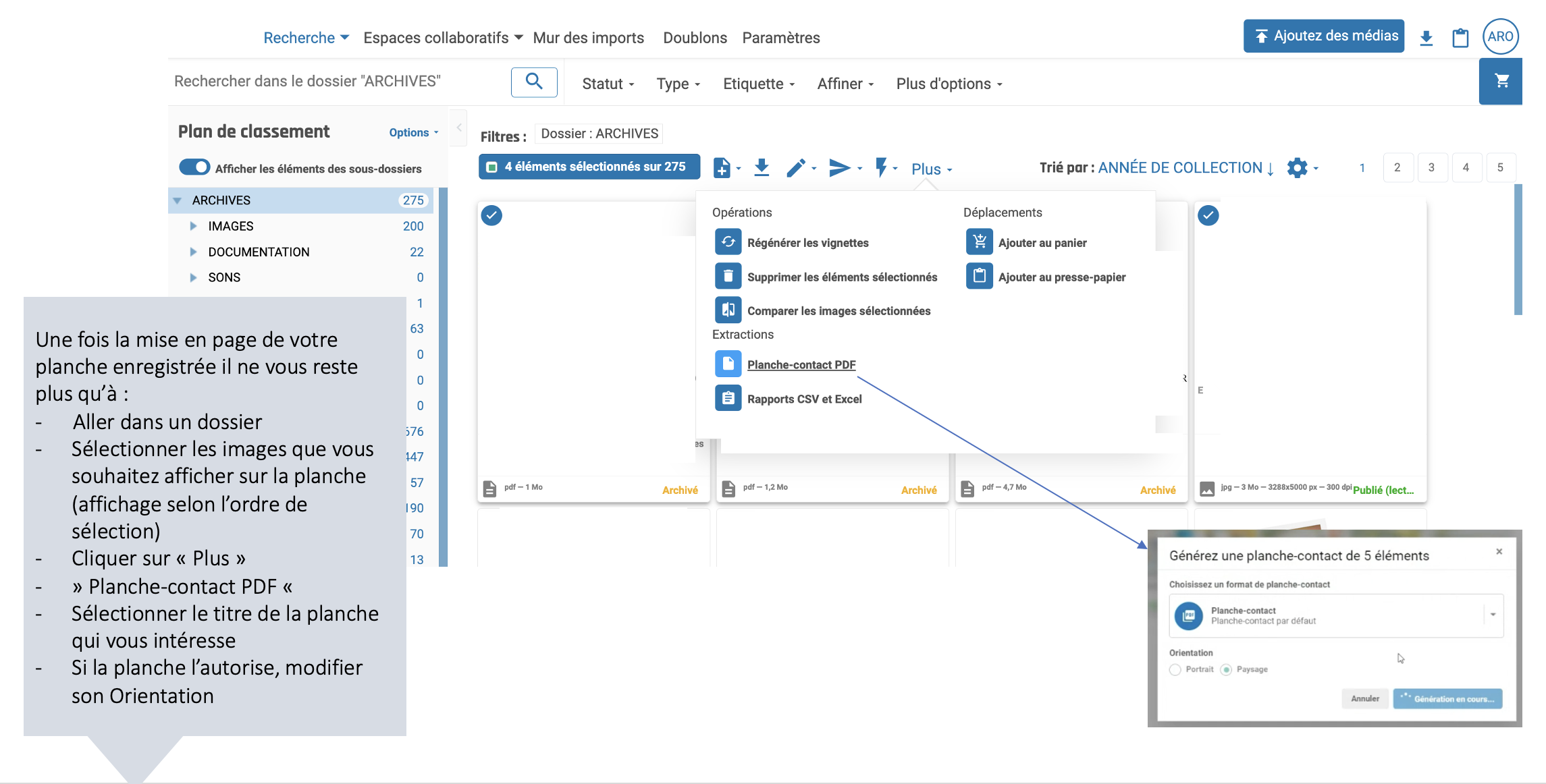Open the gear sort settings

coord(1298,168)
